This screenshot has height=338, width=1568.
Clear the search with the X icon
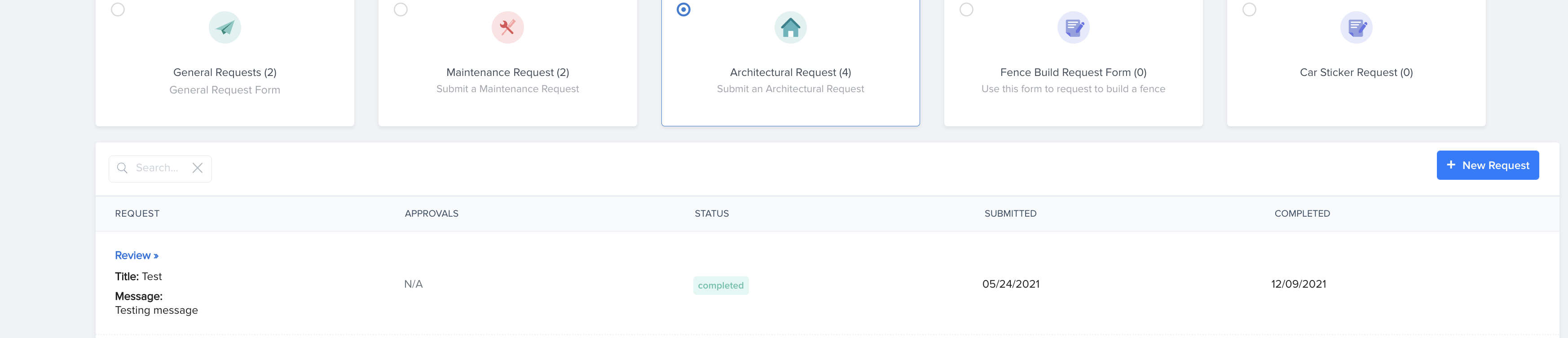click(x=197, y=168)
